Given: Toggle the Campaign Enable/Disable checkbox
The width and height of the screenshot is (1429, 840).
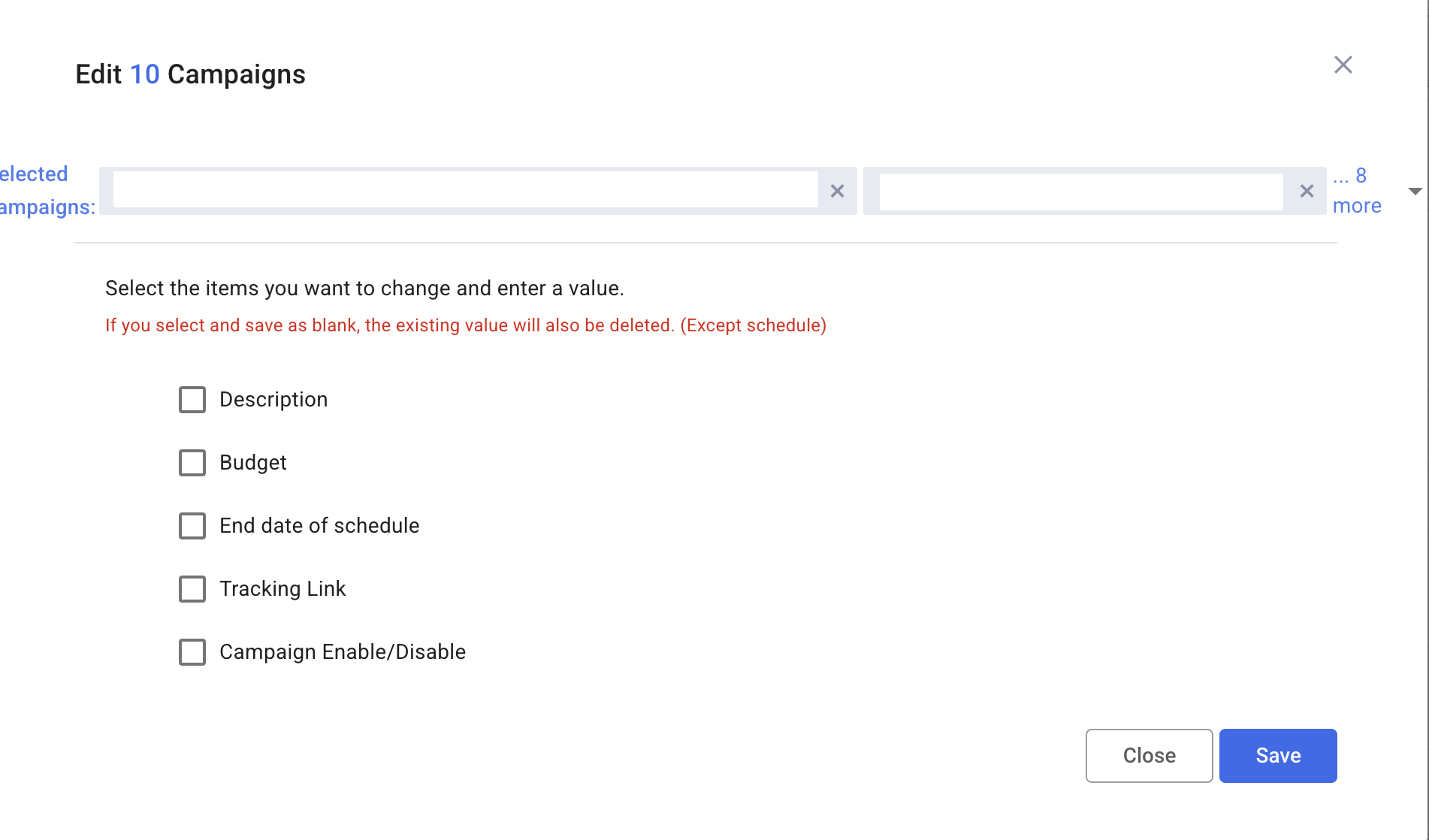Looking at the screenshot, I should pyautogui.click(x=192, y=652).
